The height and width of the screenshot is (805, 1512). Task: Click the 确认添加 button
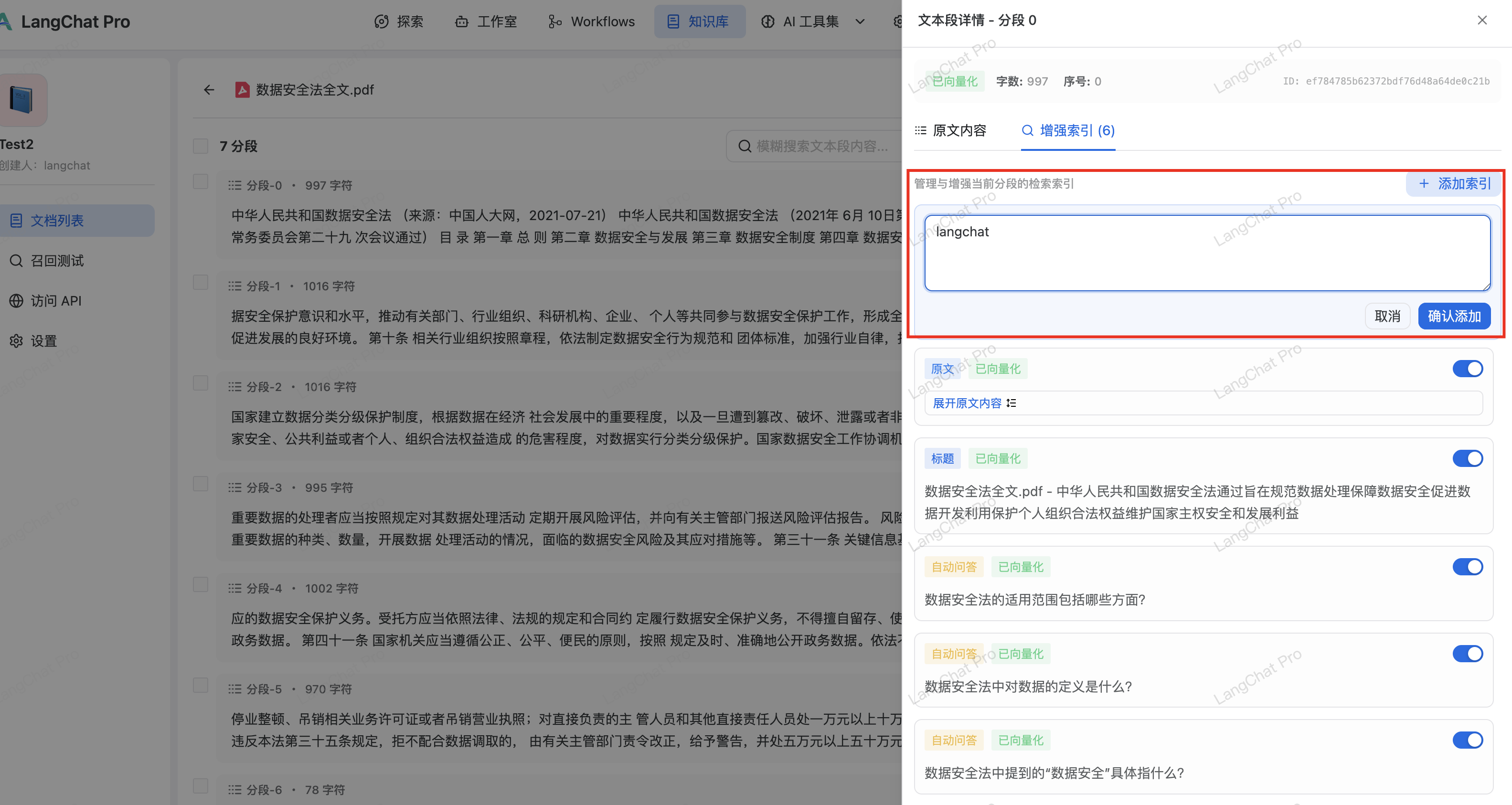tap(1454, 316)
